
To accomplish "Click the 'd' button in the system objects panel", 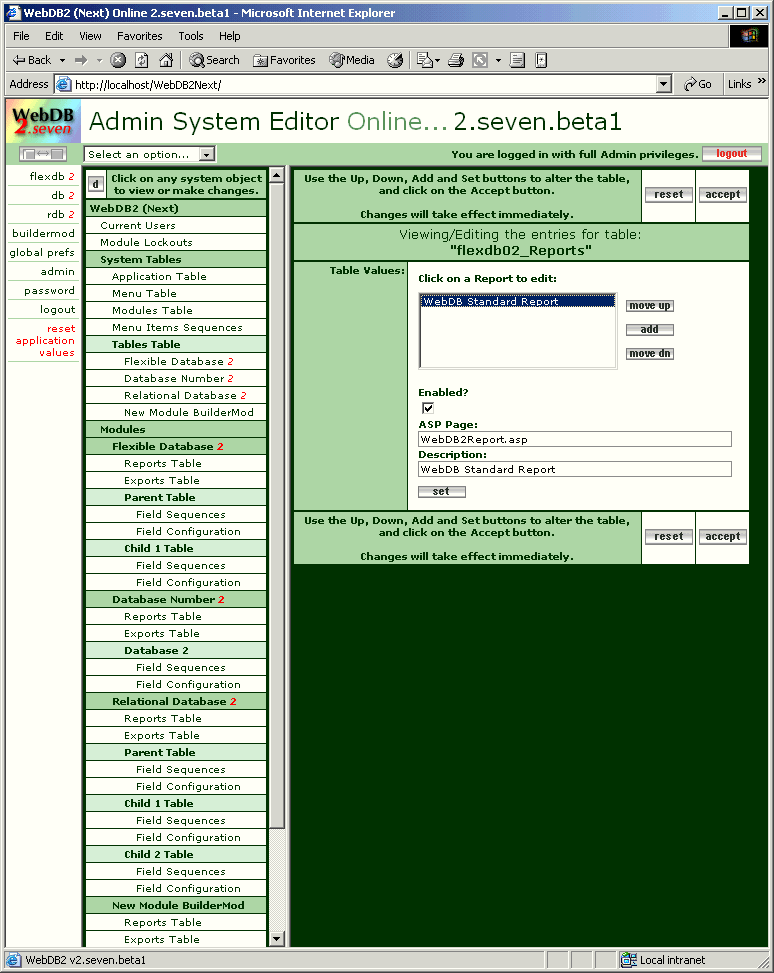I will [95, 184].
